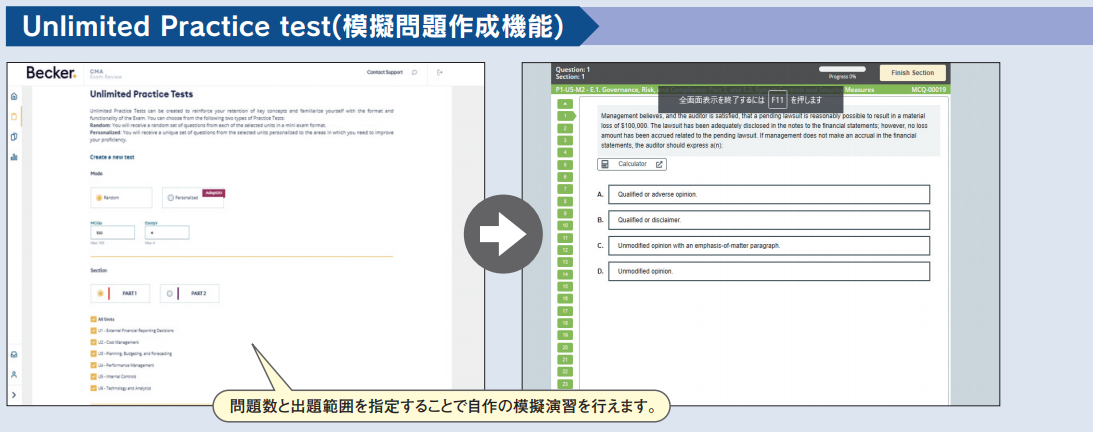Click the logout icon in top header
The width and height of the screenshot is (1093, 432).
[x=439, y=72]
